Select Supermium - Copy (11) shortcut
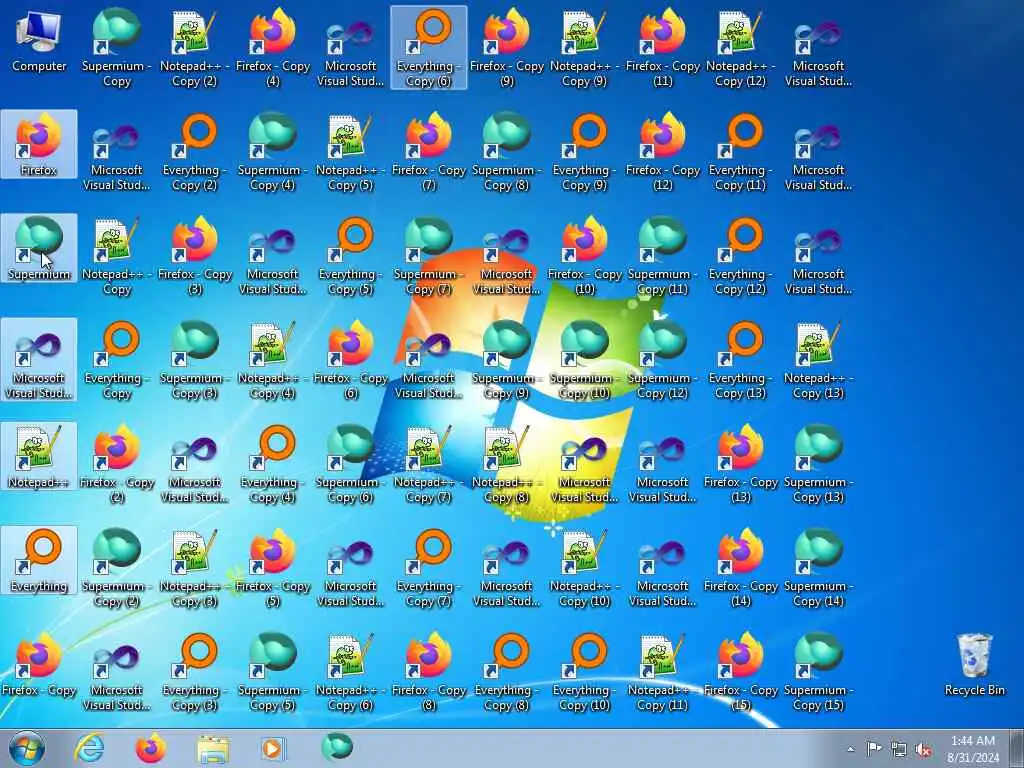The width and height of the screenshot is (1024, 768). (x=662, y=256)
